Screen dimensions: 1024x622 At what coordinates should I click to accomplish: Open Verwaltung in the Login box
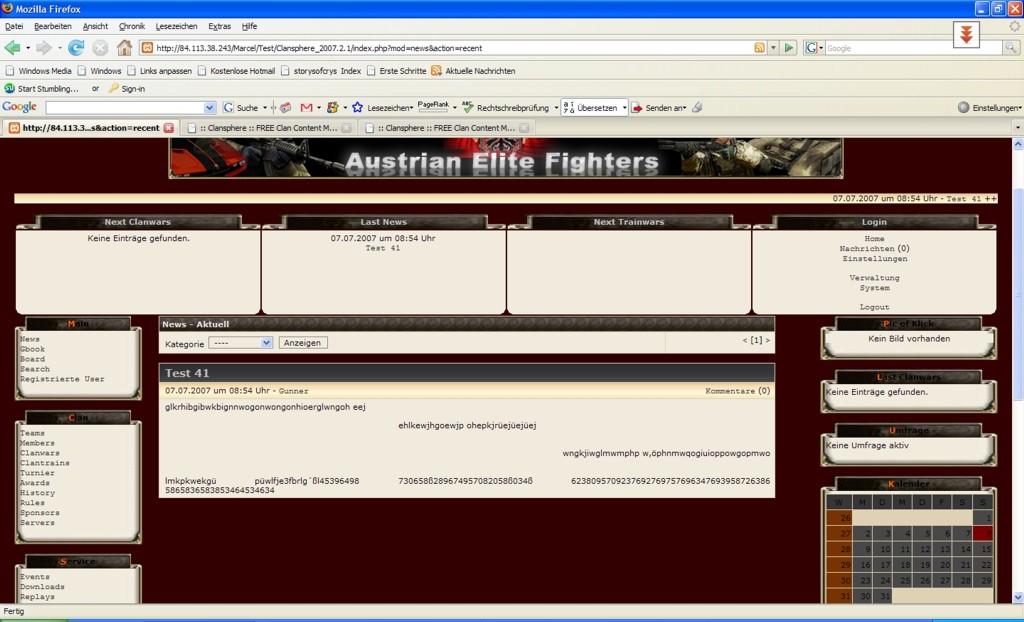[x=874, y=278]
